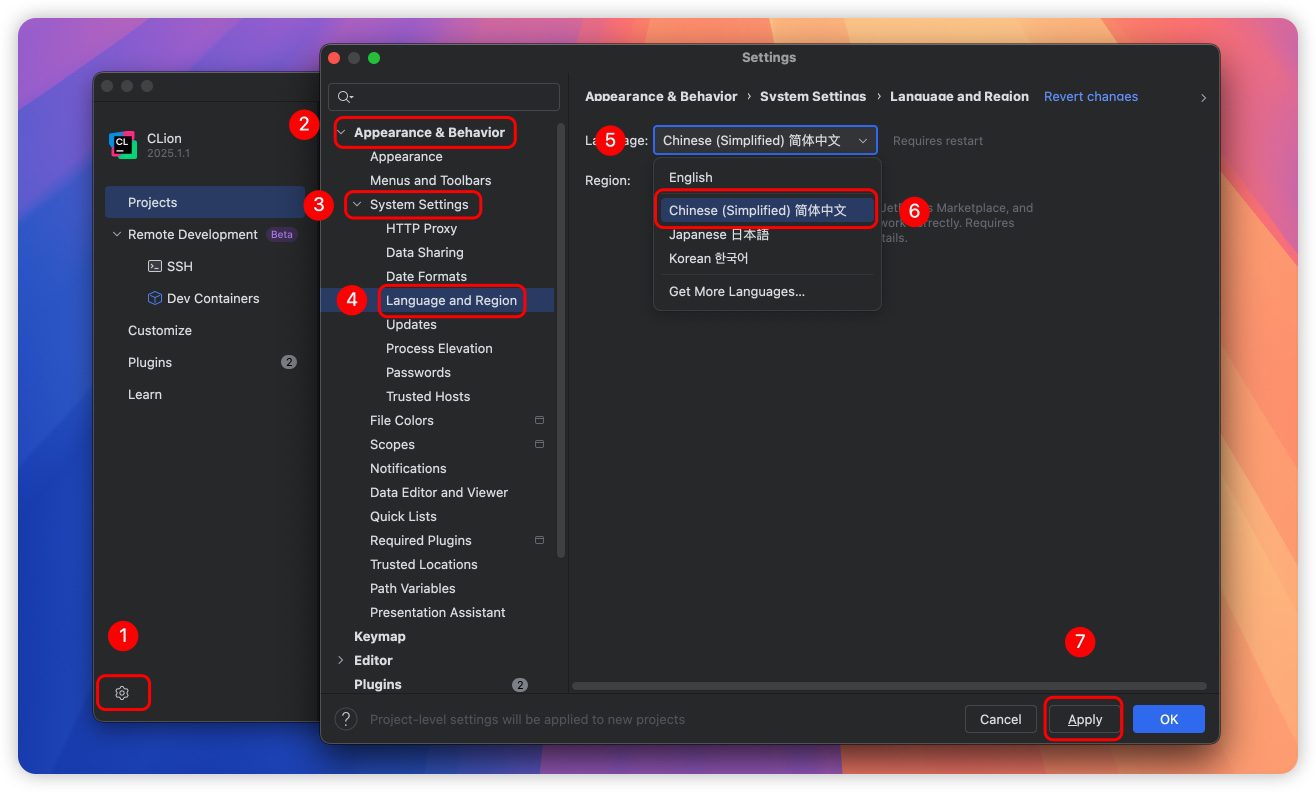Select English from the language list
Screen dimensions: 1316x792
(691, 177)
